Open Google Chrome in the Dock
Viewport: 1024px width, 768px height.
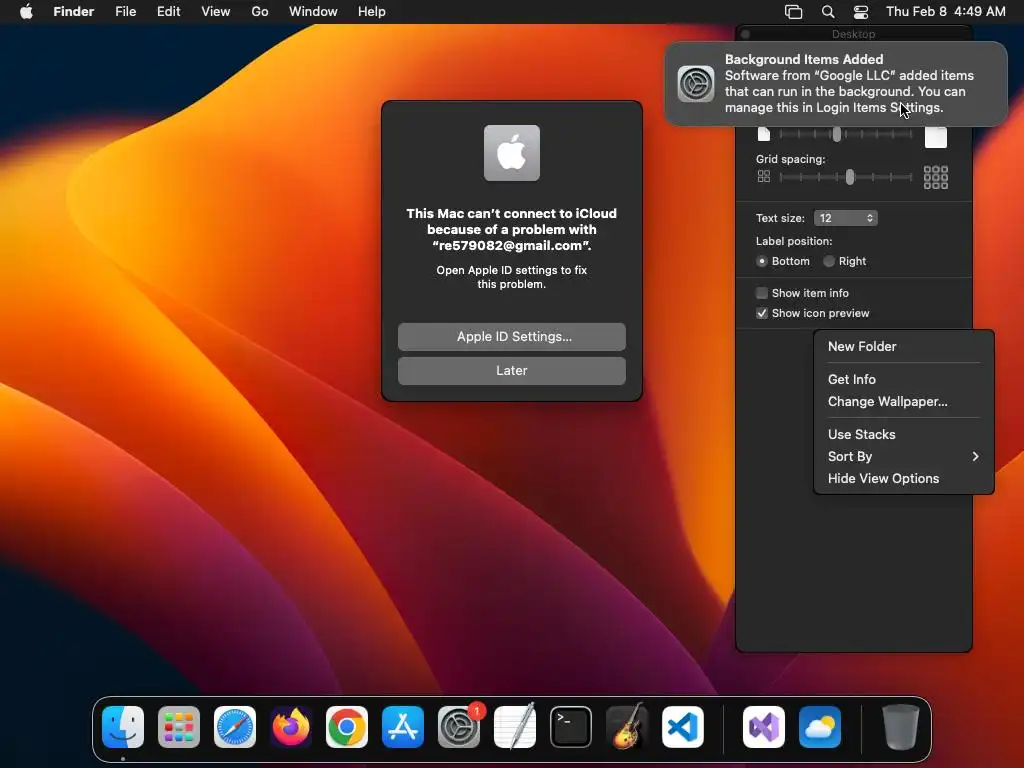tap(347, 727)
